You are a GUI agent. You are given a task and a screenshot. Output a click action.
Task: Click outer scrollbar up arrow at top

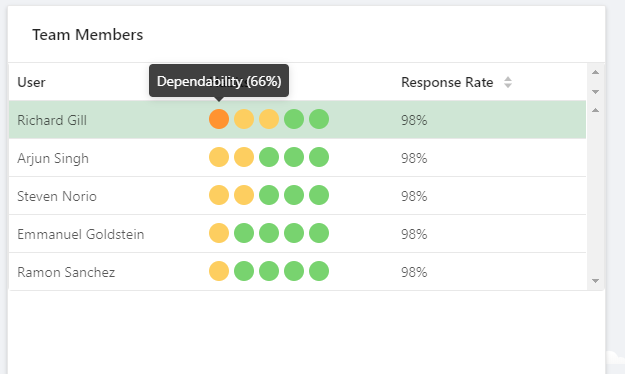596,72
